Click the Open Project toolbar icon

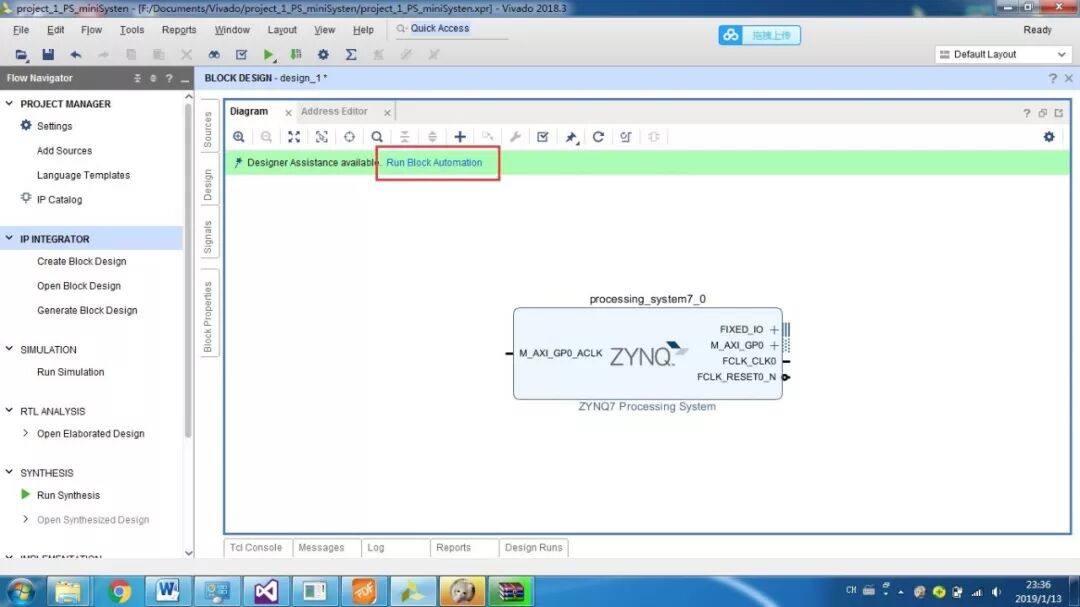click(21, 54)
